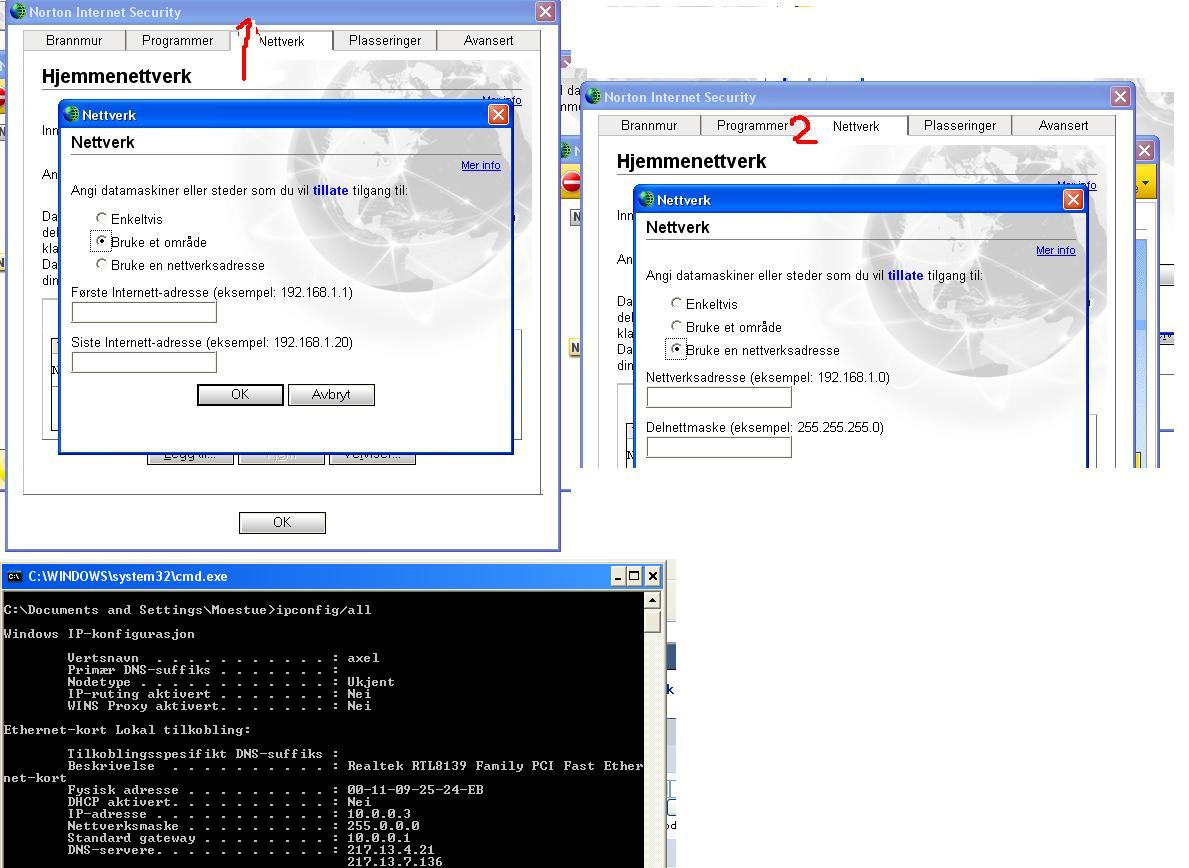This screenshot has height=868, width=1189.
Task: Click Hjemmenettverk heading in right Norton window
Action: point(692,161)
